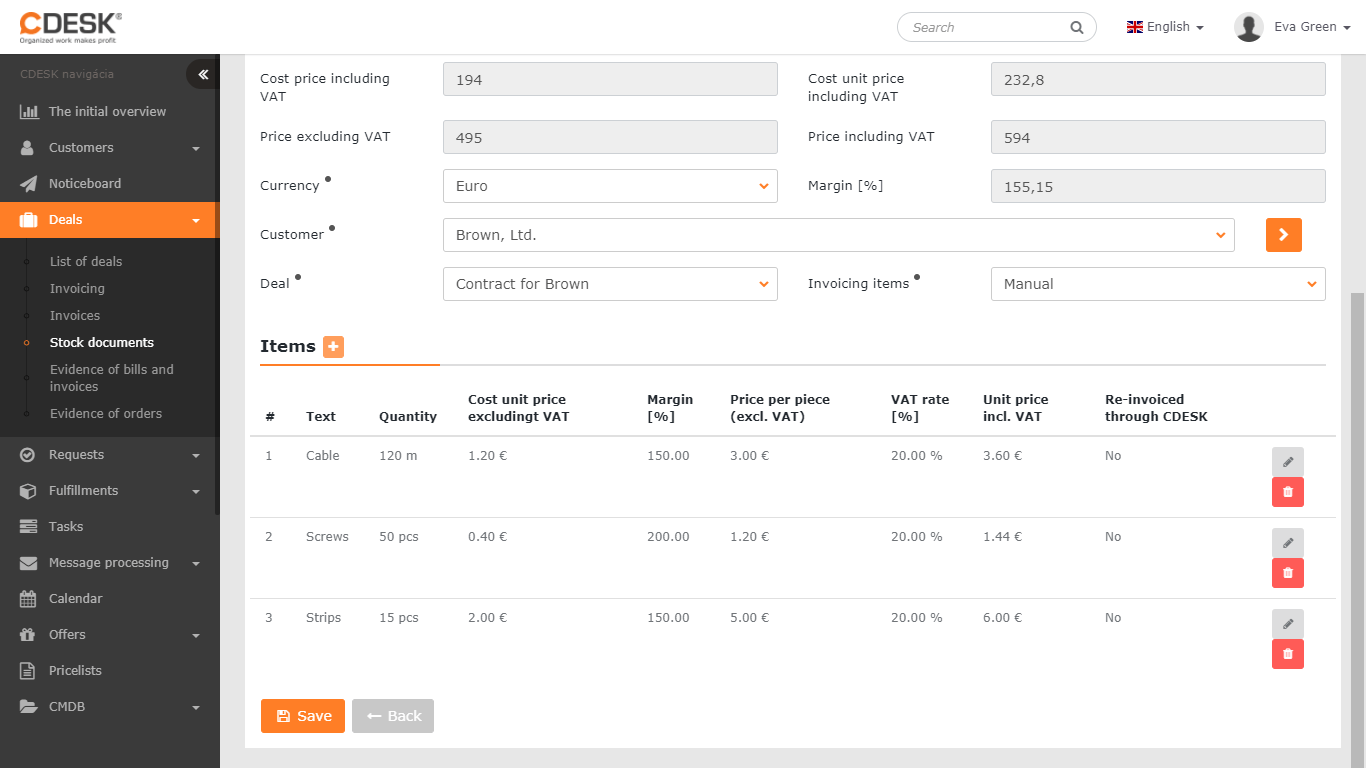This screenshot has width=1366, height=768.
Task: Click the Cable text cell
Action: tap(323, 456)
